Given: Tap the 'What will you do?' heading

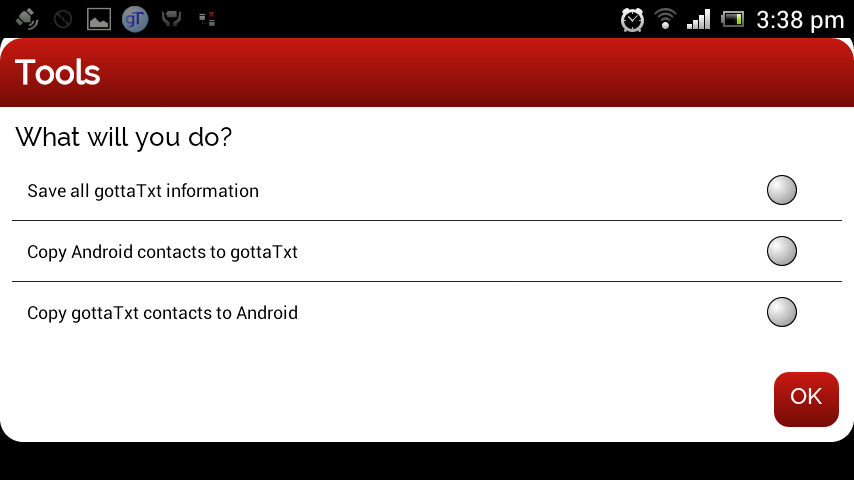Looking at the screenshot, I should click(x=124, y=137).
